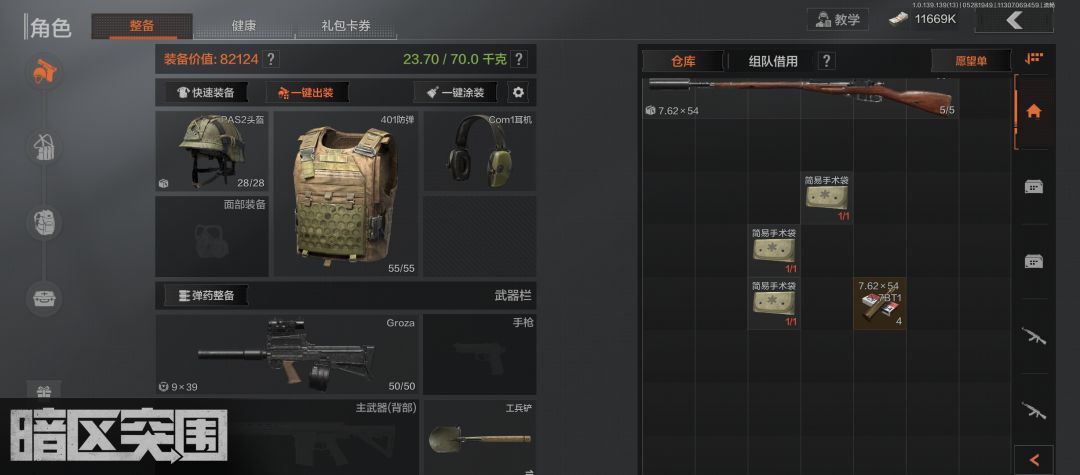The width and height of the screenshot is (1080, 475).
Task: Select the 7.62×54 7BT1 ammo box
Action: click(x=880, y=303)
